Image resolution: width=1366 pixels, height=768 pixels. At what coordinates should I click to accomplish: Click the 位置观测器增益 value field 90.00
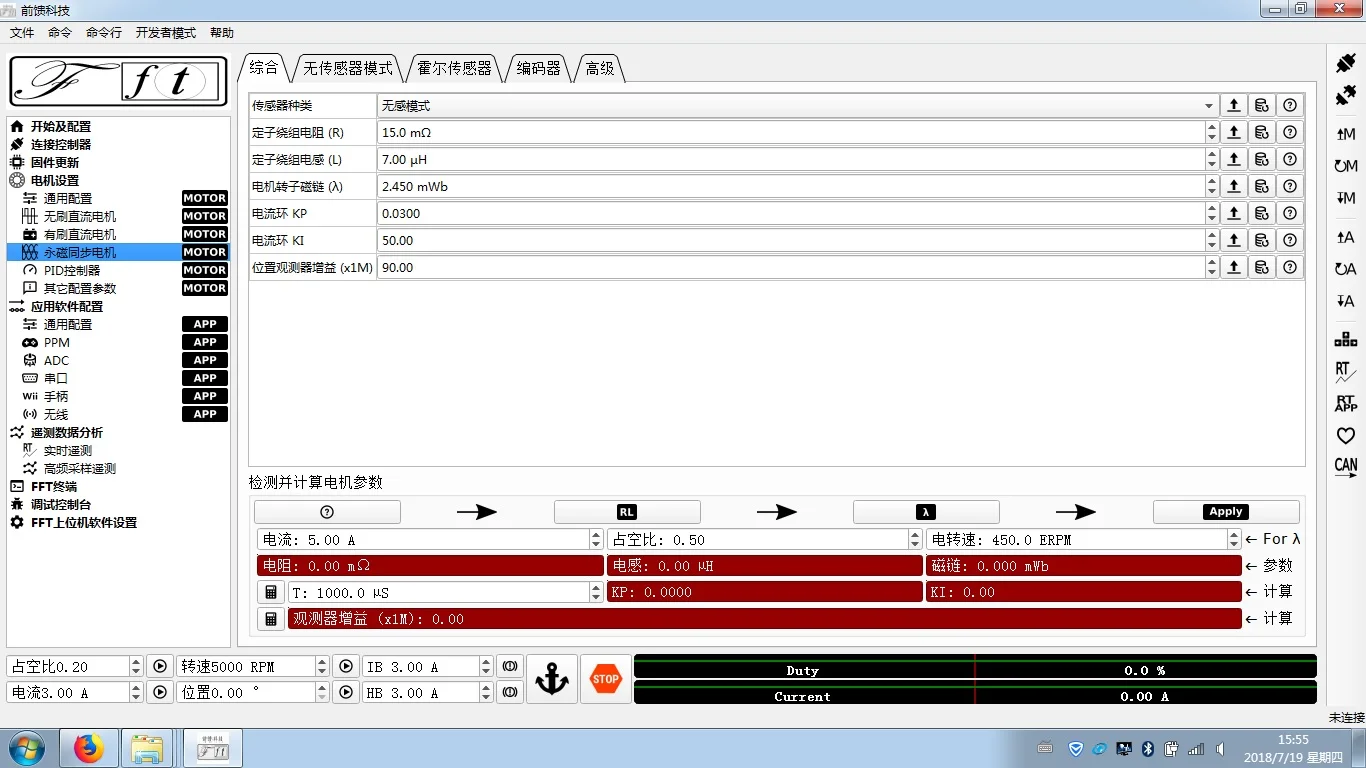791,267
